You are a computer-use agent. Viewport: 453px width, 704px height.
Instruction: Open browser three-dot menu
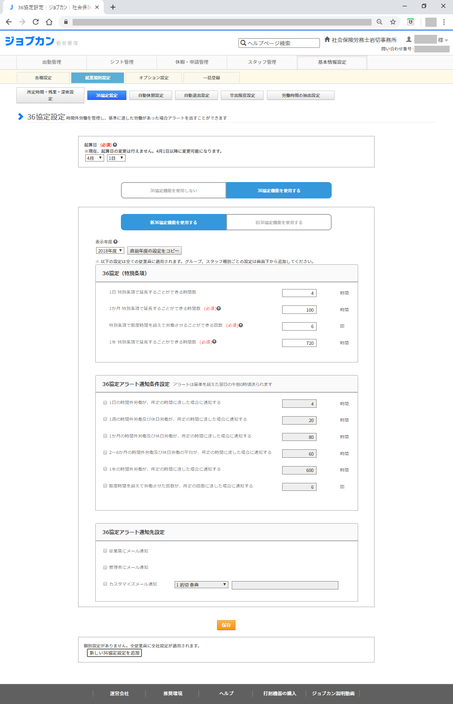click(444, 22)
